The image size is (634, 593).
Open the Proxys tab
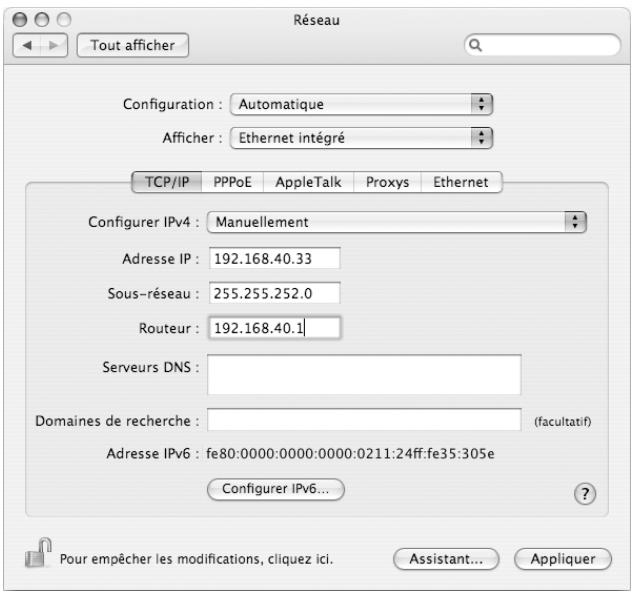387,182
